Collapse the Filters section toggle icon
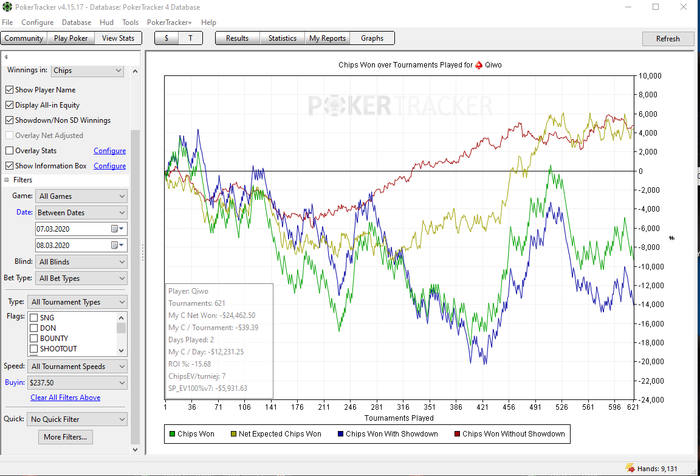Image resolution: width=700 pixels, height=476 pixels. click(7, 180)
